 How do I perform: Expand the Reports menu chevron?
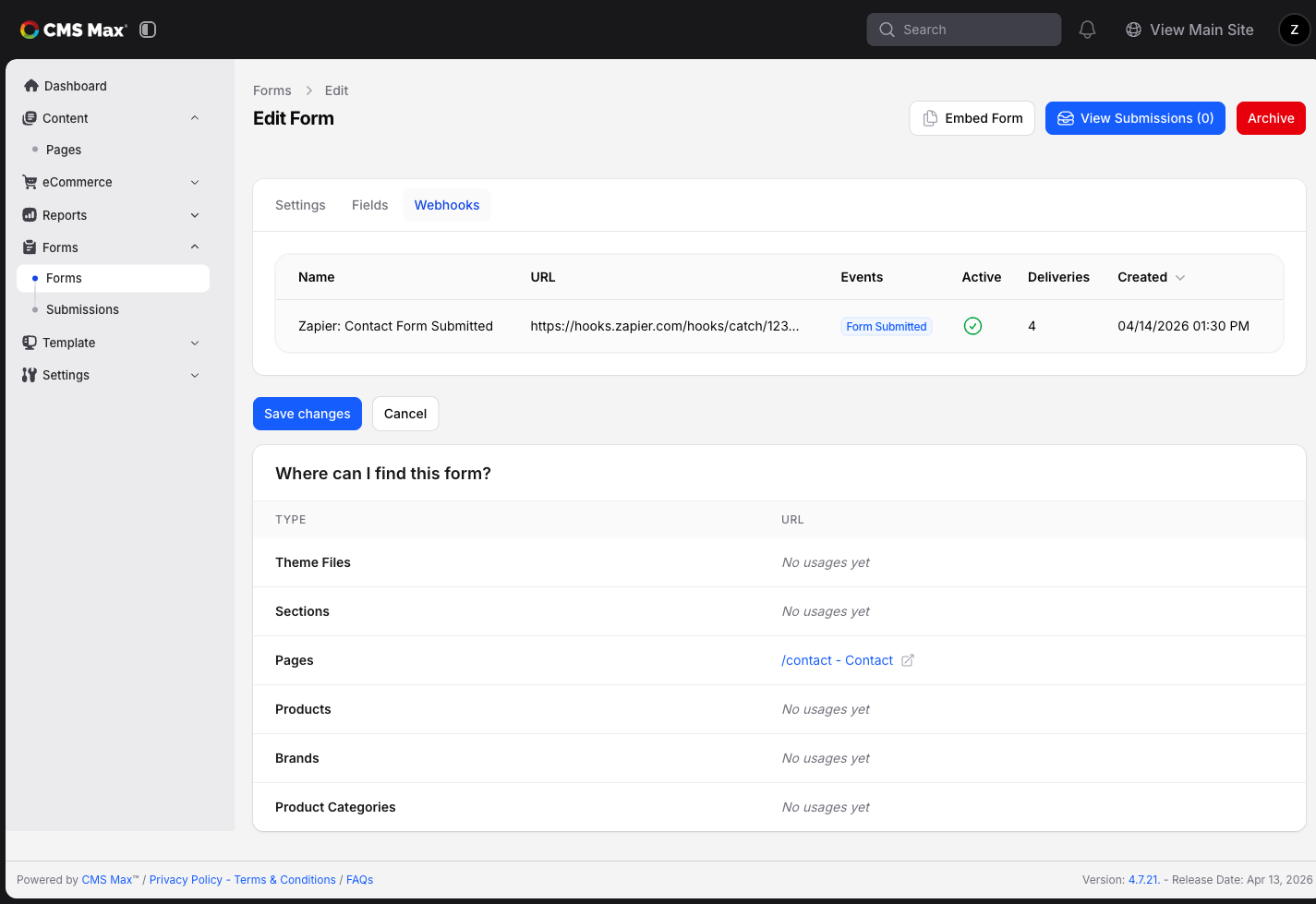click(195, 215)
